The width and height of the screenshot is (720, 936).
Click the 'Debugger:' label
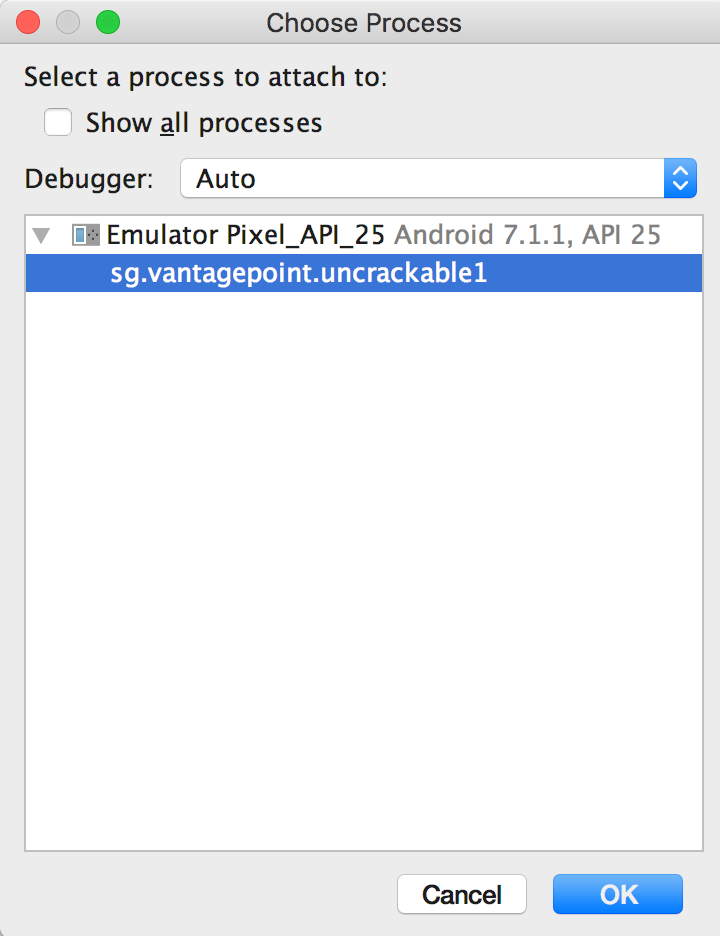click(x=90, y=179)
